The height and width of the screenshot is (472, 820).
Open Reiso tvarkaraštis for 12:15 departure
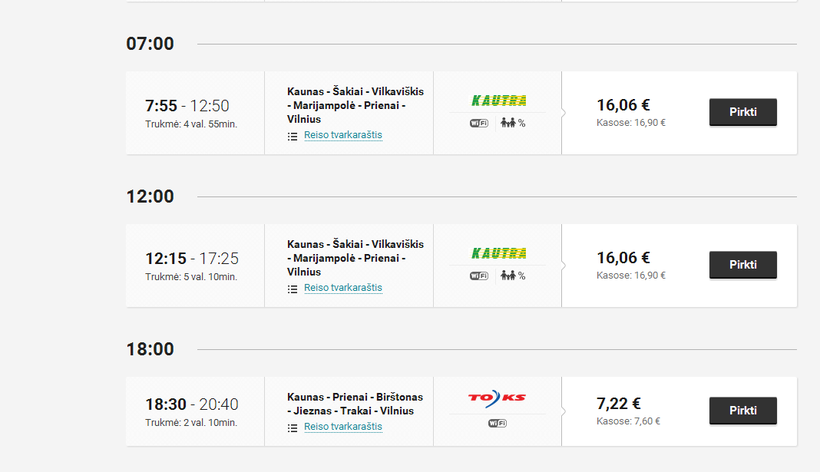coord(343,288)
